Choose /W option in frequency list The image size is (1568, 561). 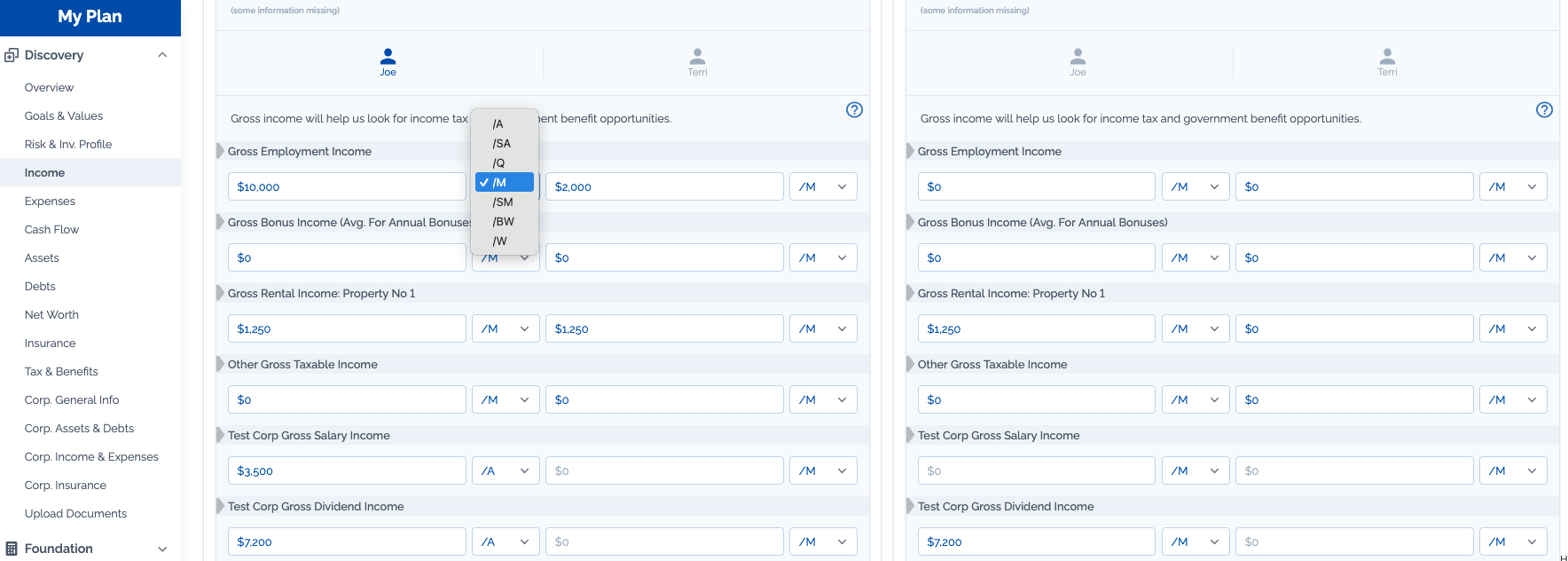pyautogui.click(x=505, y=241)
